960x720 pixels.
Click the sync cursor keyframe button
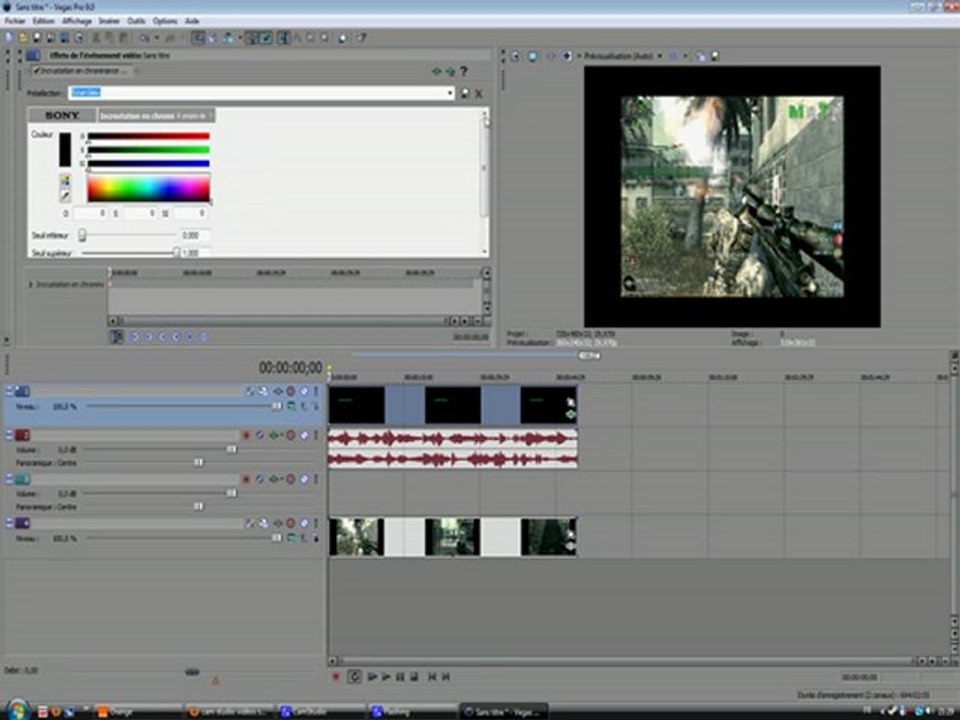[x=116, y=337]
